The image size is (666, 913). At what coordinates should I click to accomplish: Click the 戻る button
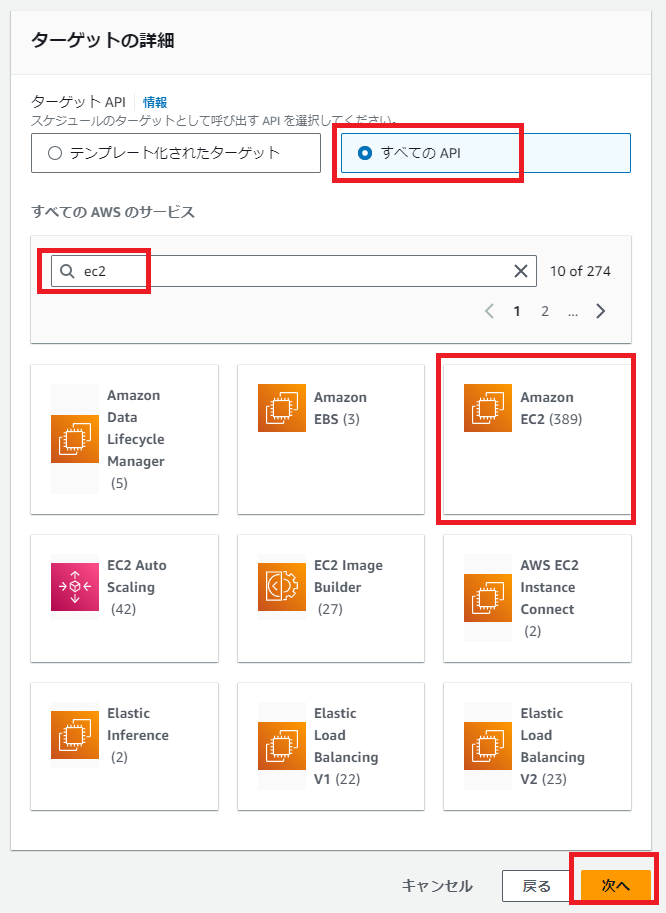coord(537,886)
